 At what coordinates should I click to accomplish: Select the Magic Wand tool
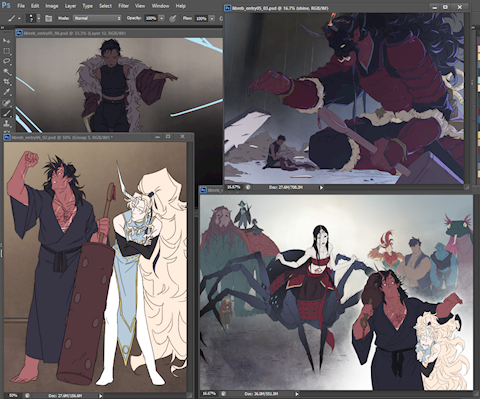tap(6, 72)
